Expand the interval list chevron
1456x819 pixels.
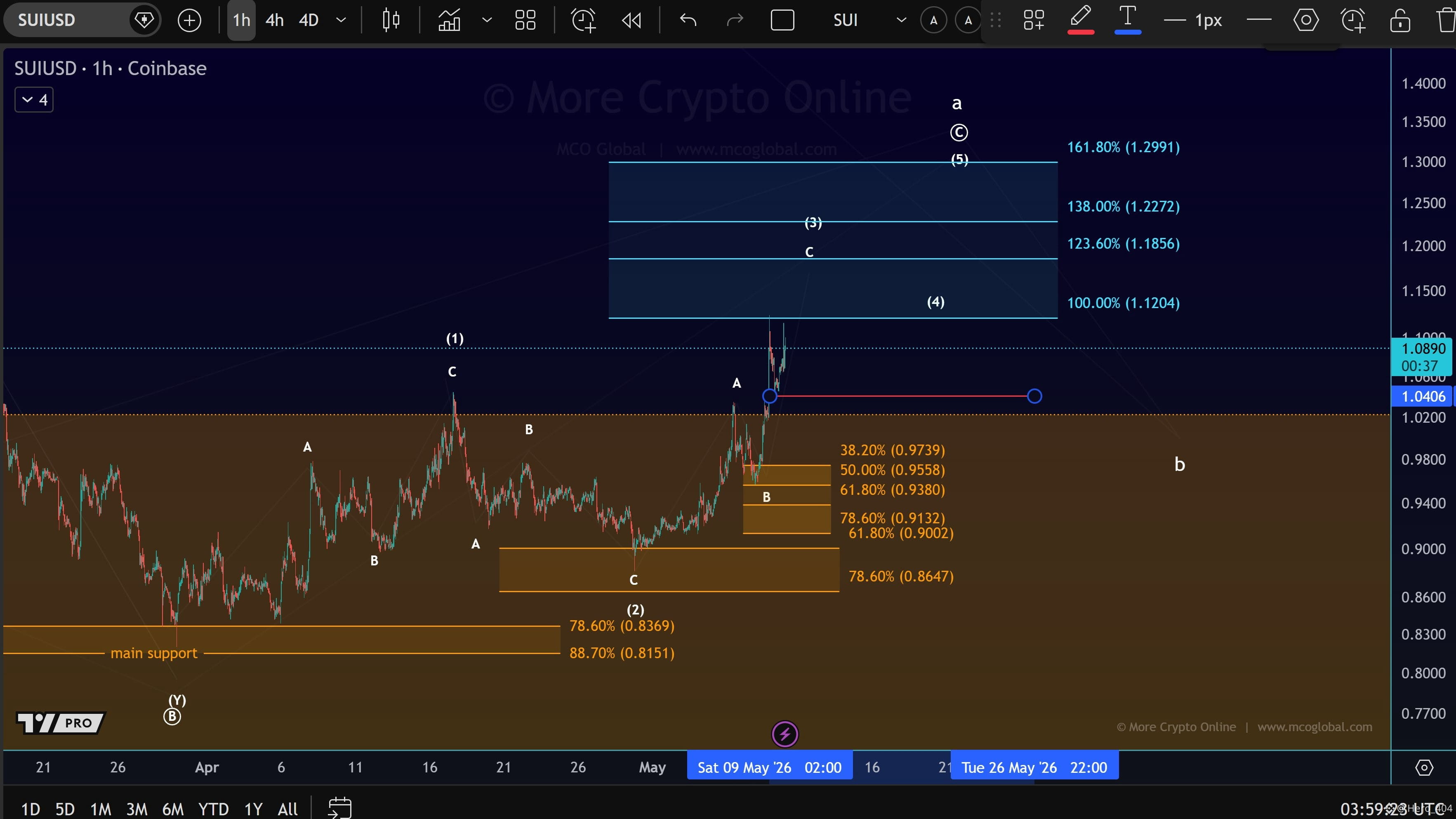coord(341,20)
